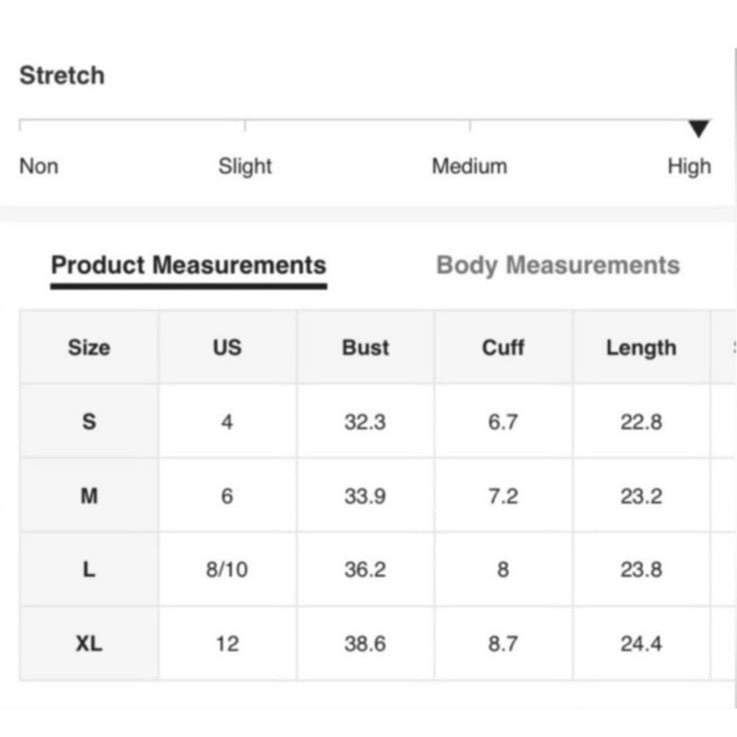Click the Length column header

coord(641,347)
